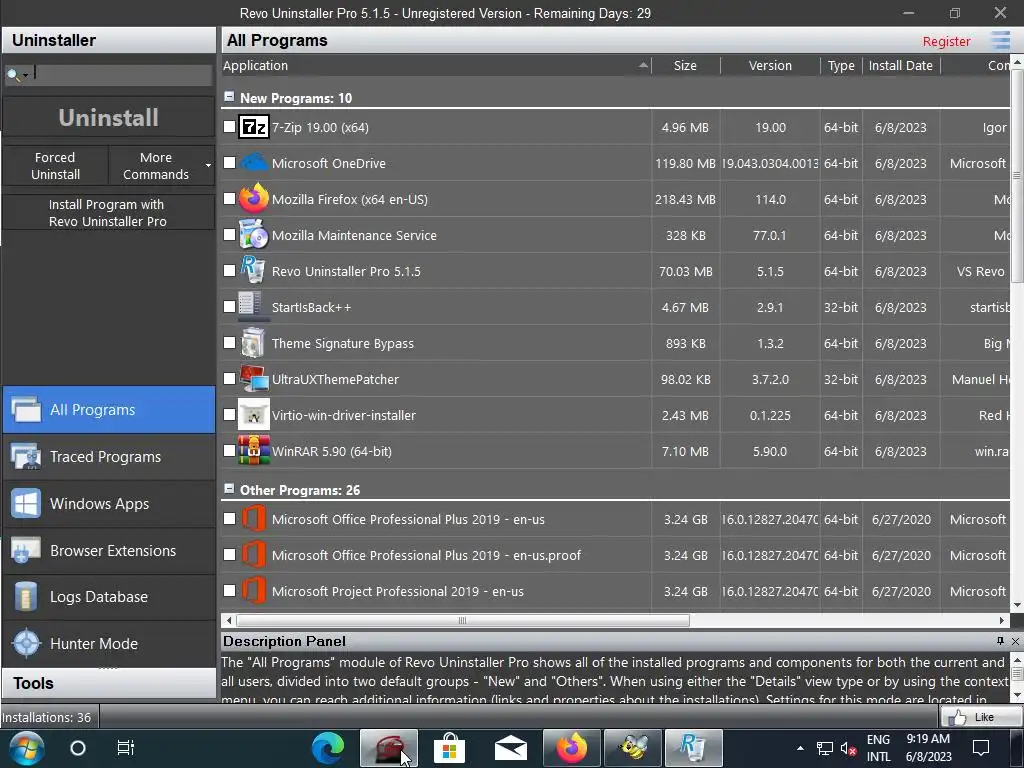Open Windows Start button
Image resolution: width=1024 pixels, height=768 pixels.
[x=27, y=748]
